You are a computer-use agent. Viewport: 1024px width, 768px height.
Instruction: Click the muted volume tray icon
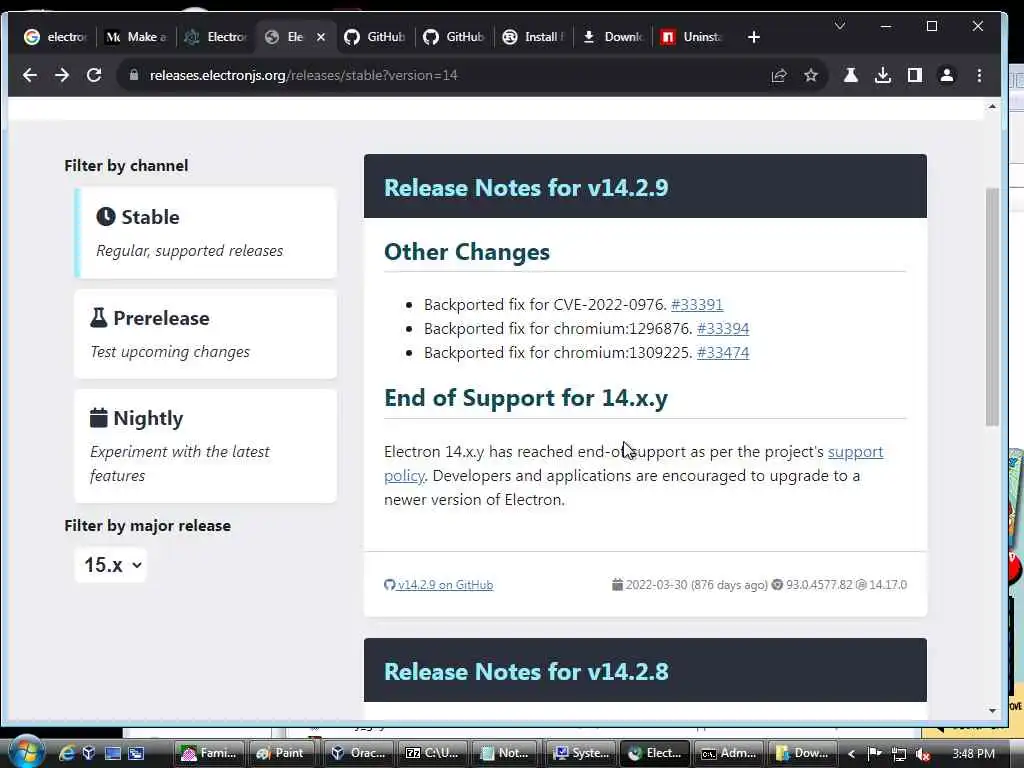click(923, 754)
